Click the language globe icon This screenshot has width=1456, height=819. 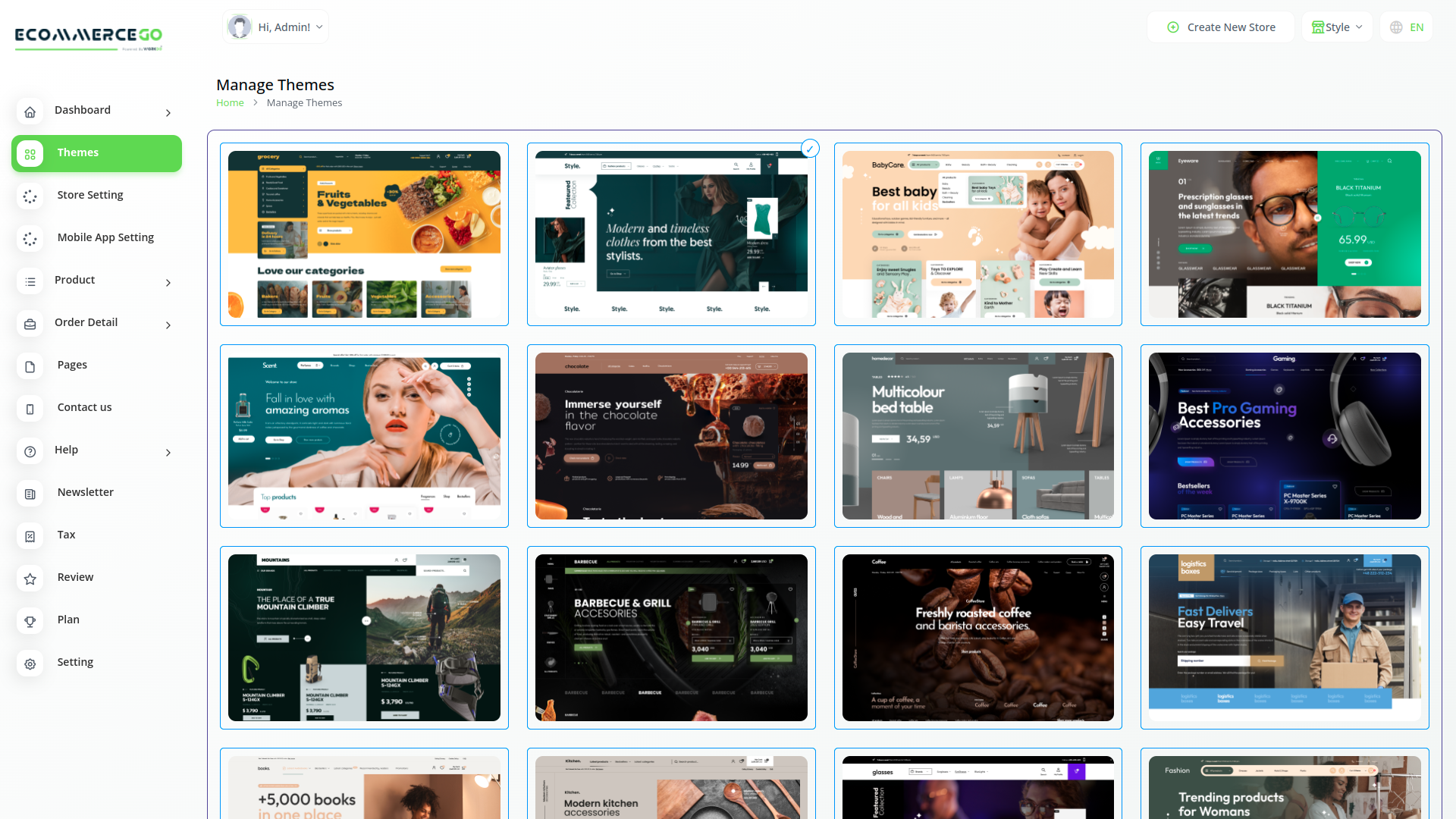click(1396, 27)
